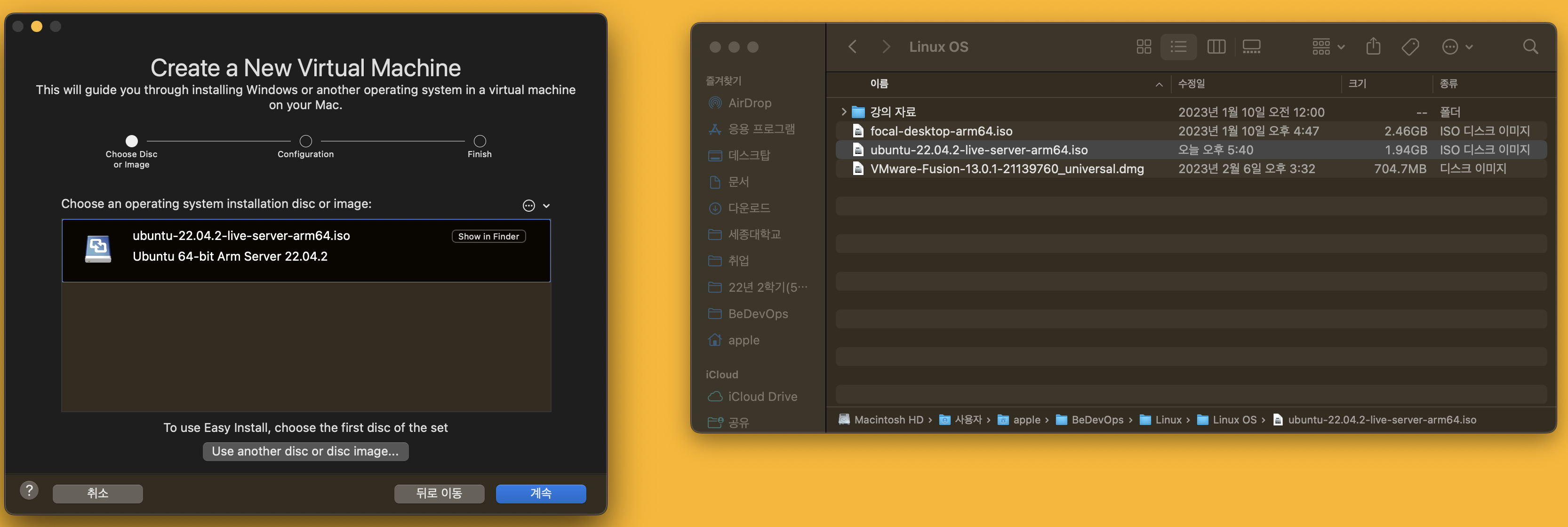Open 문서 in Finder sidebar
This screenshot has height=527, width=1568.
pyautogui.click(x=728, y=181)
